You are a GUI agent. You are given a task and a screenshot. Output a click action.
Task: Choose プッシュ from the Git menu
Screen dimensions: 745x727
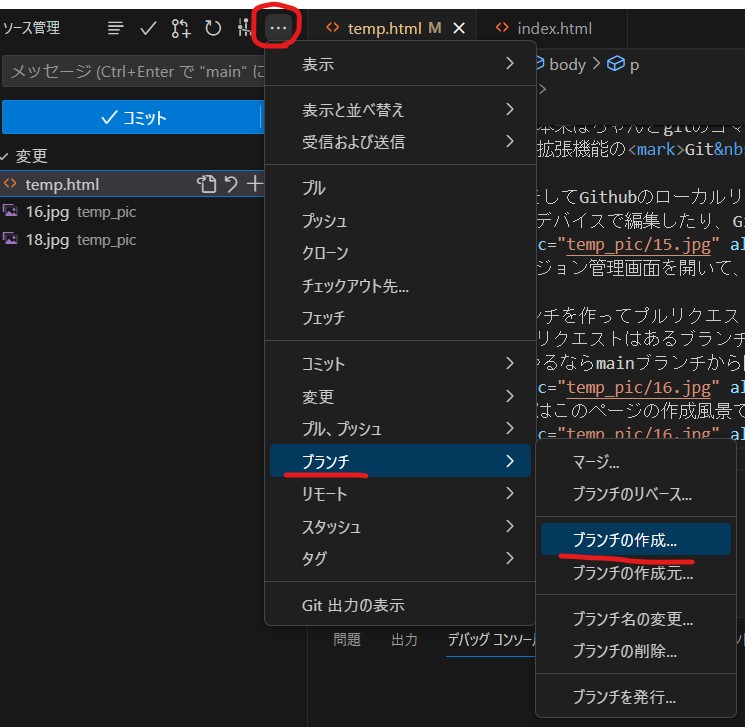(x=325, y=220)
